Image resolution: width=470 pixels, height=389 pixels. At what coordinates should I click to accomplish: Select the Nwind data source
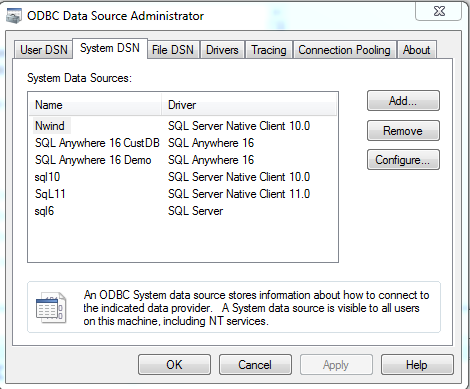pyautogui.click(x=183, y=126)
